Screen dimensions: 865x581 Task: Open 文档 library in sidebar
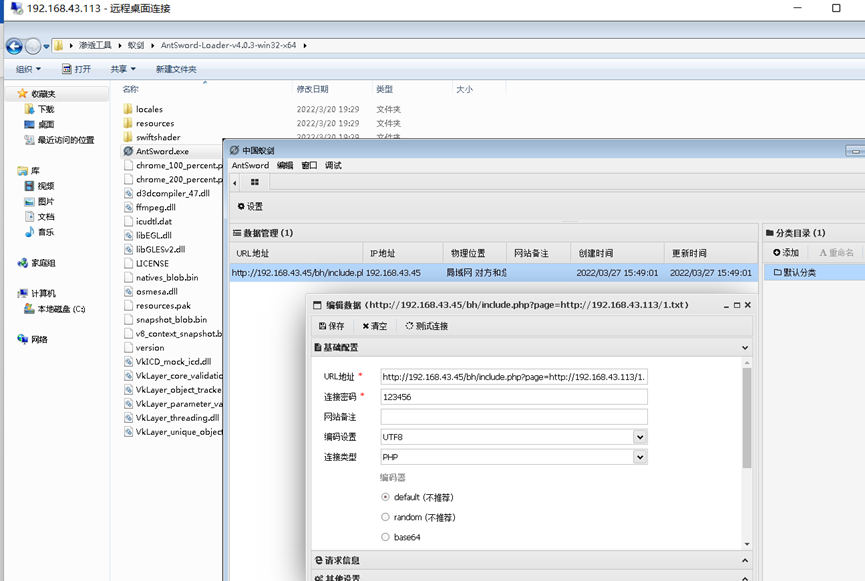(39, 216)
